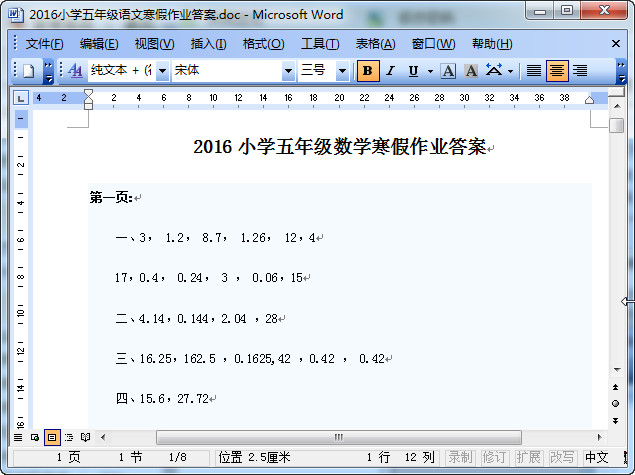Switch to Outline view icon
Image resolution: width=635 pixels, height=475 pixels.
click(69, 437)
